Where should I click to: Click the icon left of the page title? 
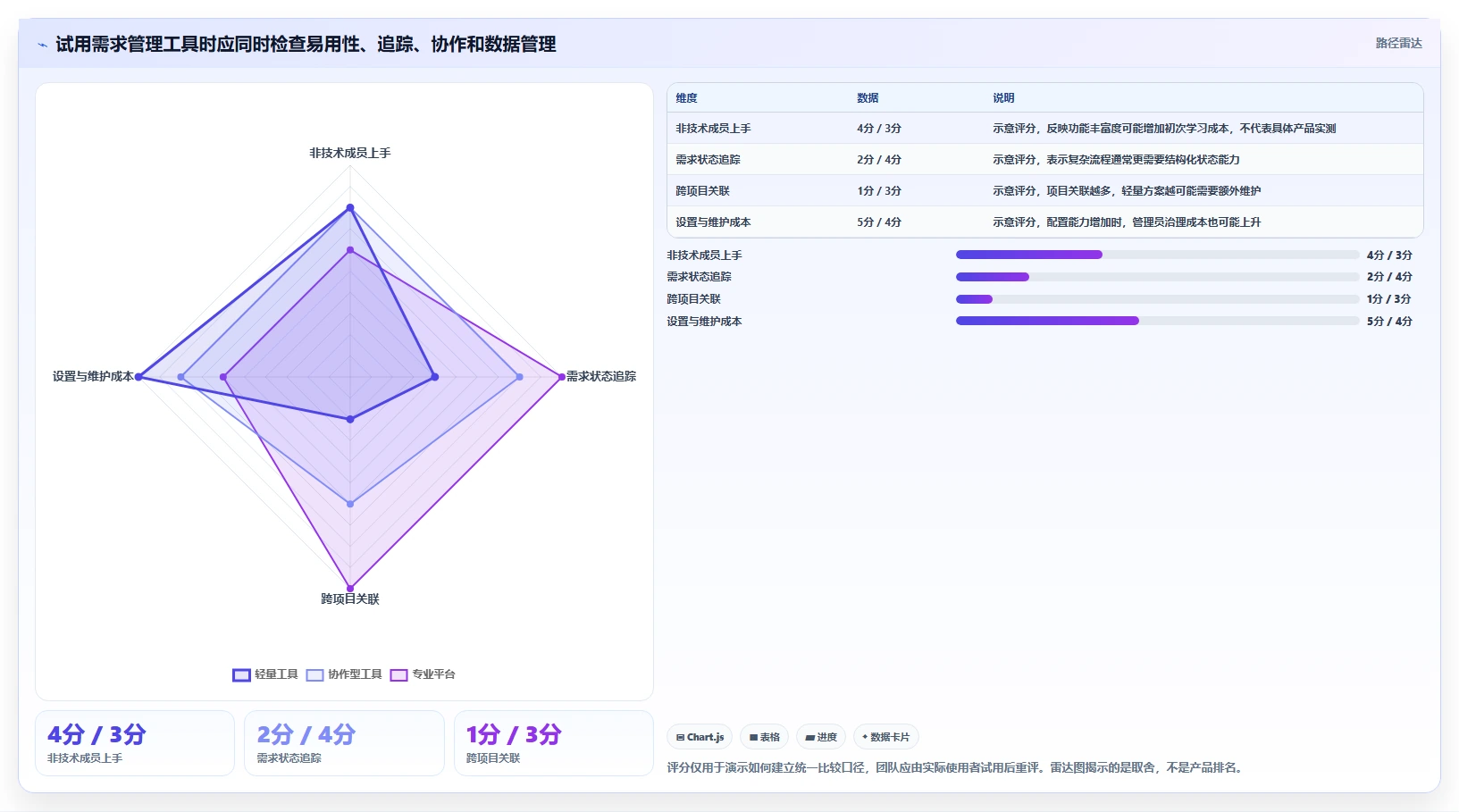click(x=42, y=45)
